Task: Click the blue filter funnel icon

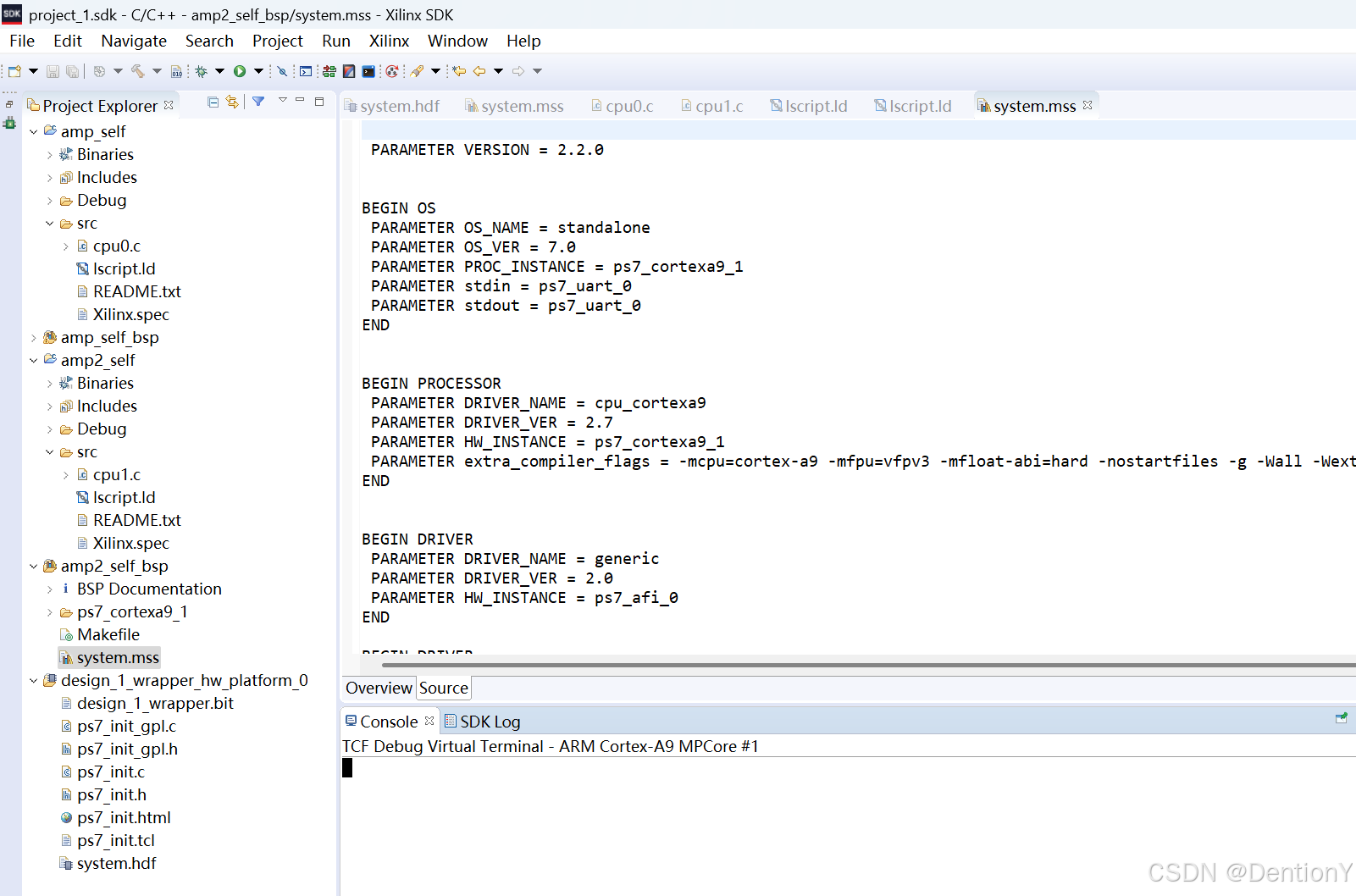Action: [x=258, y=102]
